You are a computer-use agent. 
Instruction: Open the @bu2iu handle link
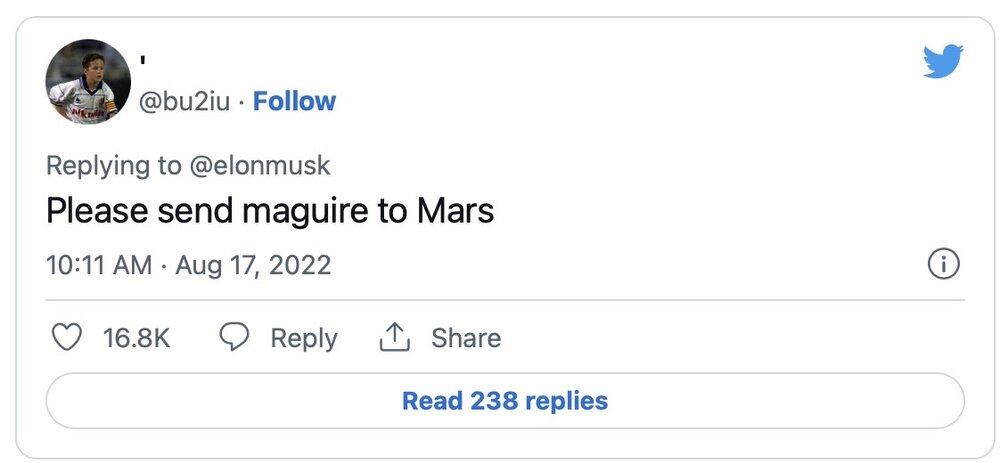(184, 102)
